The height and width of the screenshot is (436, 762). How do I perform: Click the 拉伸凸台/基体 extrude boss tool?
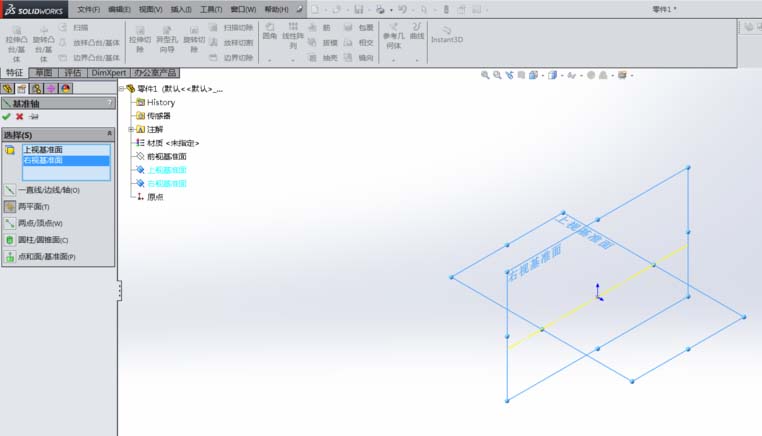[x=16, y=44]
